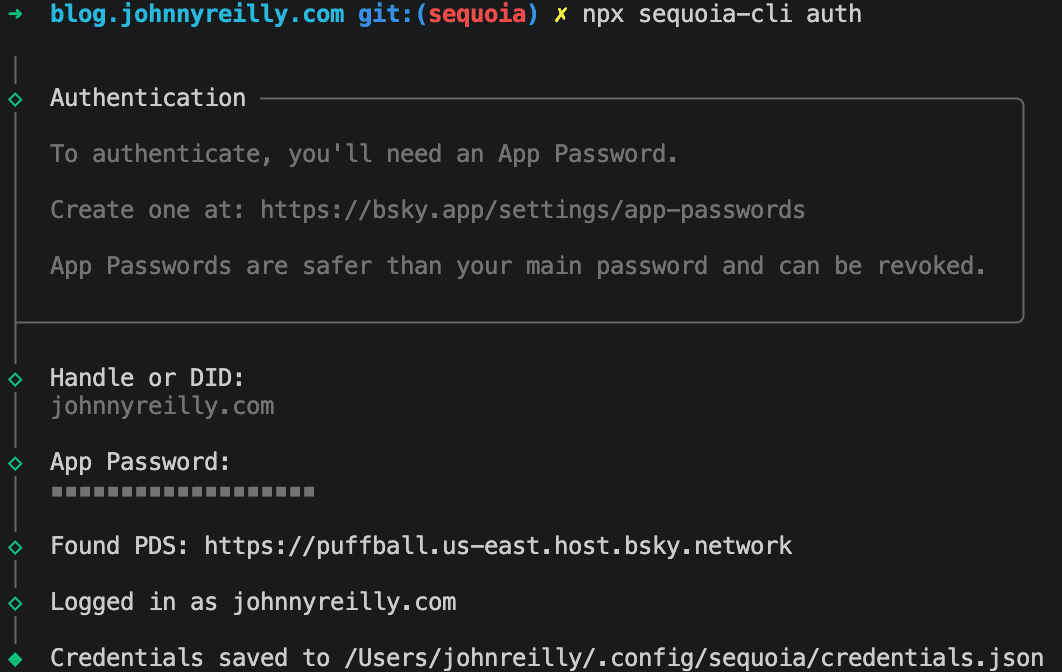The width and height of the screenshot is (1062, 672).
Task: Click the 'npx sequoia-cli auth' command
Action: coord(722,14)
